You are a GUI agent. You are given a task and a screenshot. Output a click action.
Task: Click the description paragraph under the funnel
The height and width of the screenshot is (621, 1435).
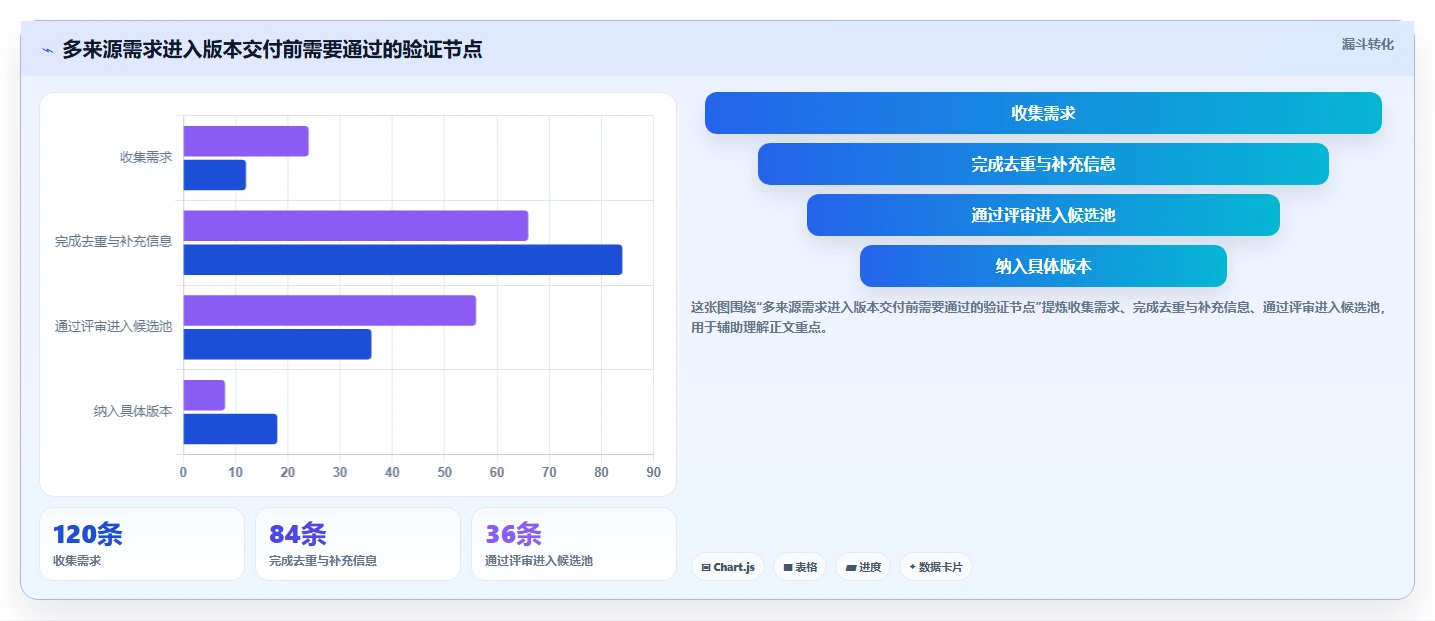(x=1040, y=317)
